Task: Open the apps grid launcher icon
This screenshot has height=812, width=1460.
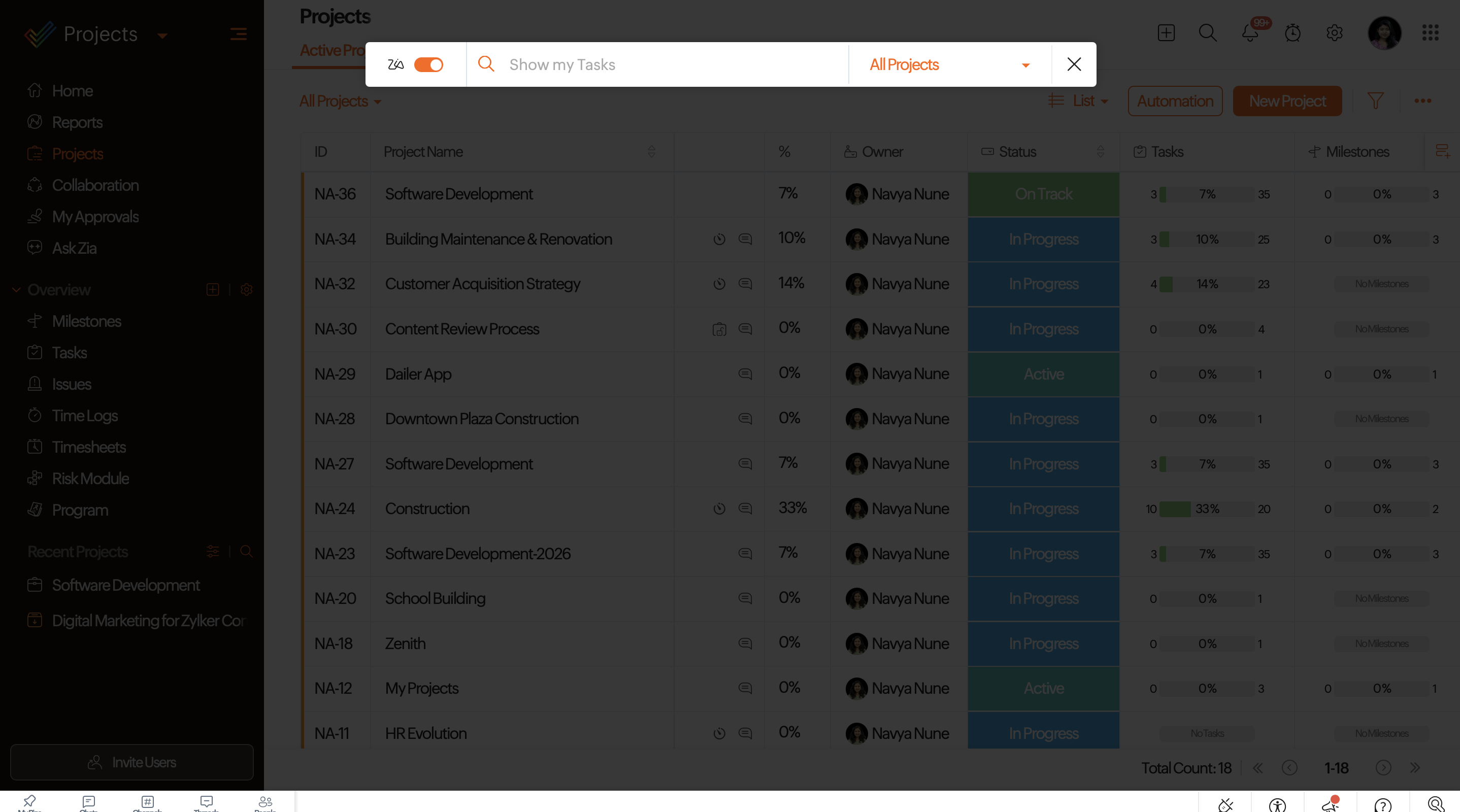Action: [1430, 33]
